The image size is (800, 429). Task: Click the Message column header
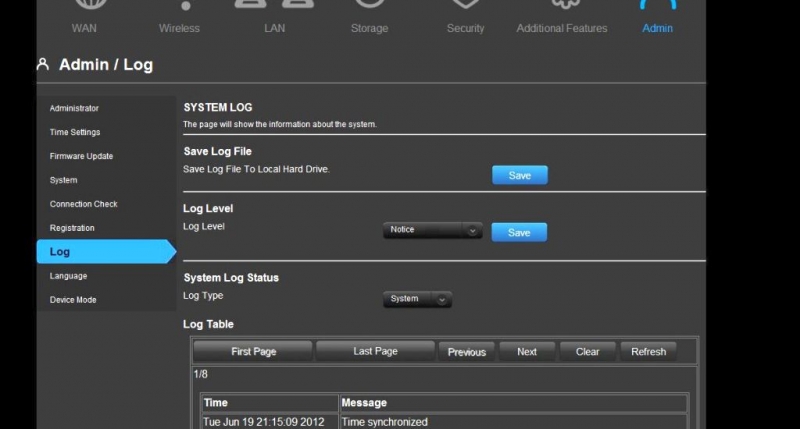pyautogui.click(x=513, y=402)
